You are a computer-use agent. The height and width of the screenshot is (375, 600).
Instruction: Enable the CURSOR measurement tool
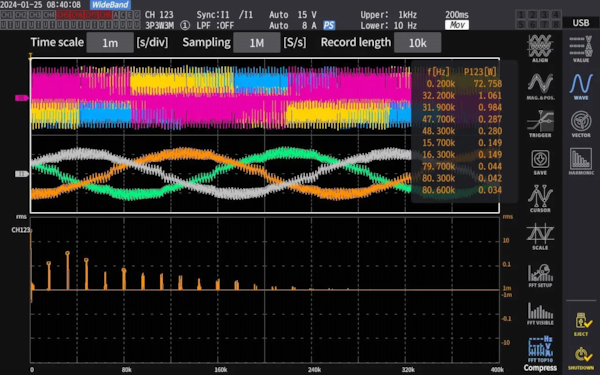[x=540, y=198]
